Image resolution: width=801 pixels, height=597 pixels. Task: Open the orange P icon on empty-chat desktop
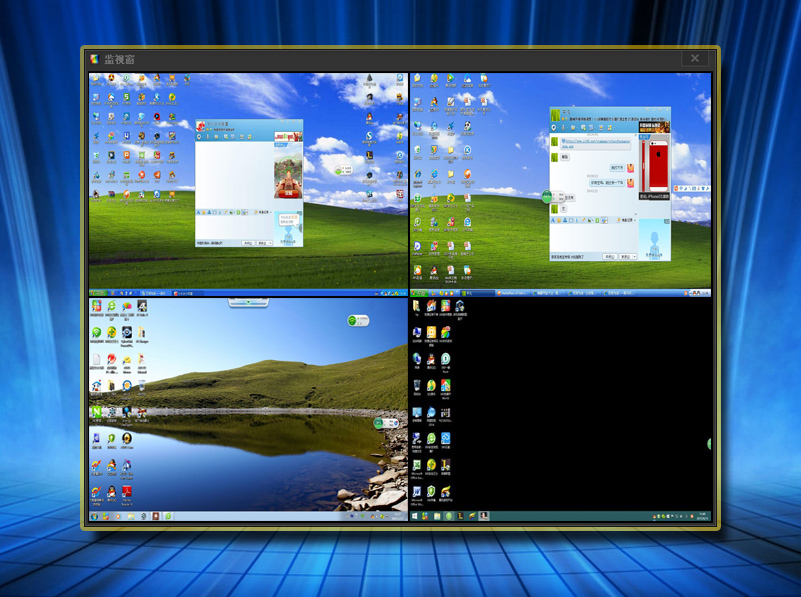click(126, 155)
